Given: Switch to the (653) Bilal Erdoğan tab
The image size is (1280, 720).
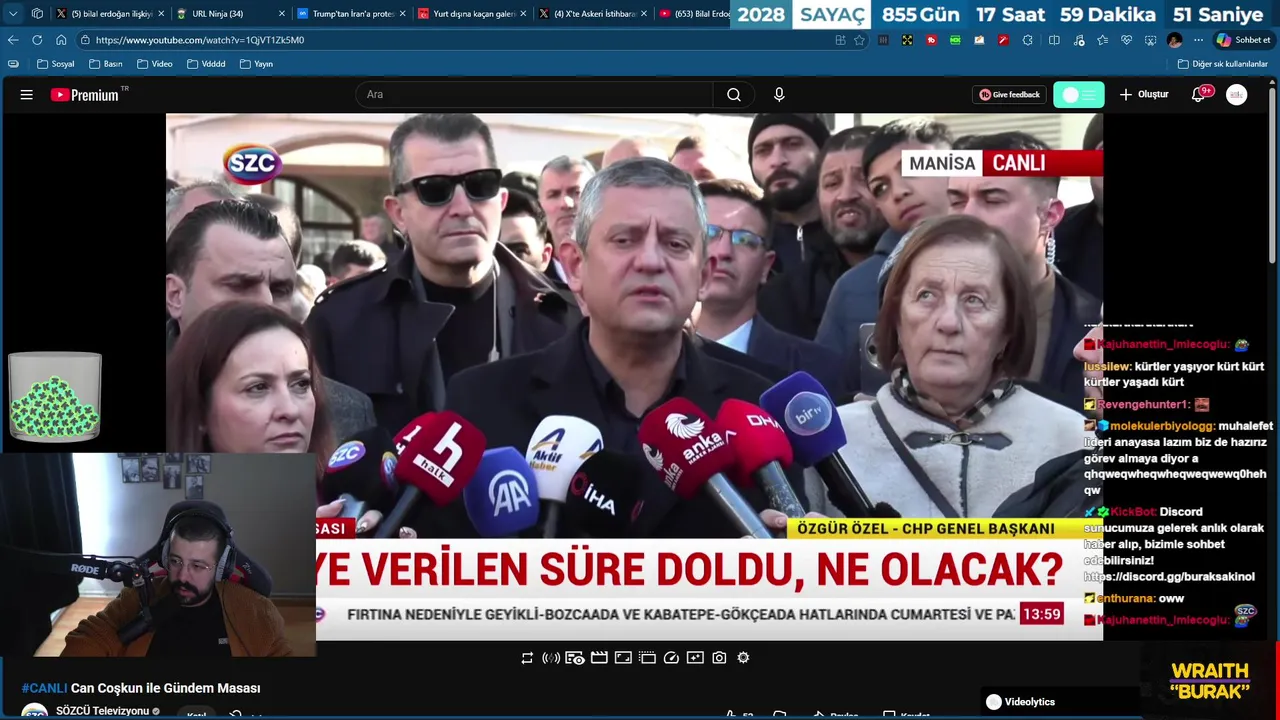Looking at the screenshot, I should pyautogui.click(x=693, y=14).
